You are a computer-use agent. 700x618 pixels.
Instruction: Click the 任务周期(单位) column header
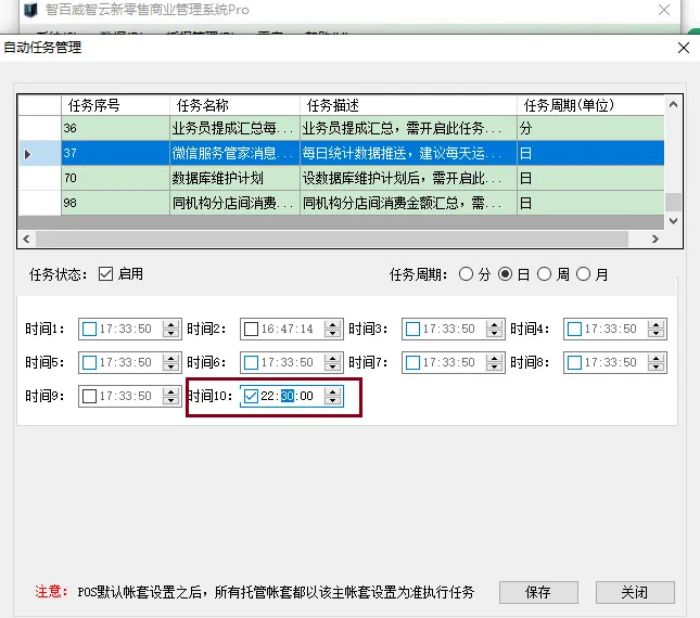pyautogui.click(x=568, y=105)
